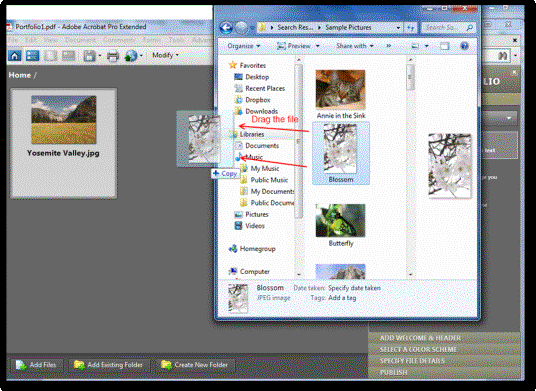Select Favorites in the navigation pane
Viewport: 536px width, 391px height.
click(253, 65)
